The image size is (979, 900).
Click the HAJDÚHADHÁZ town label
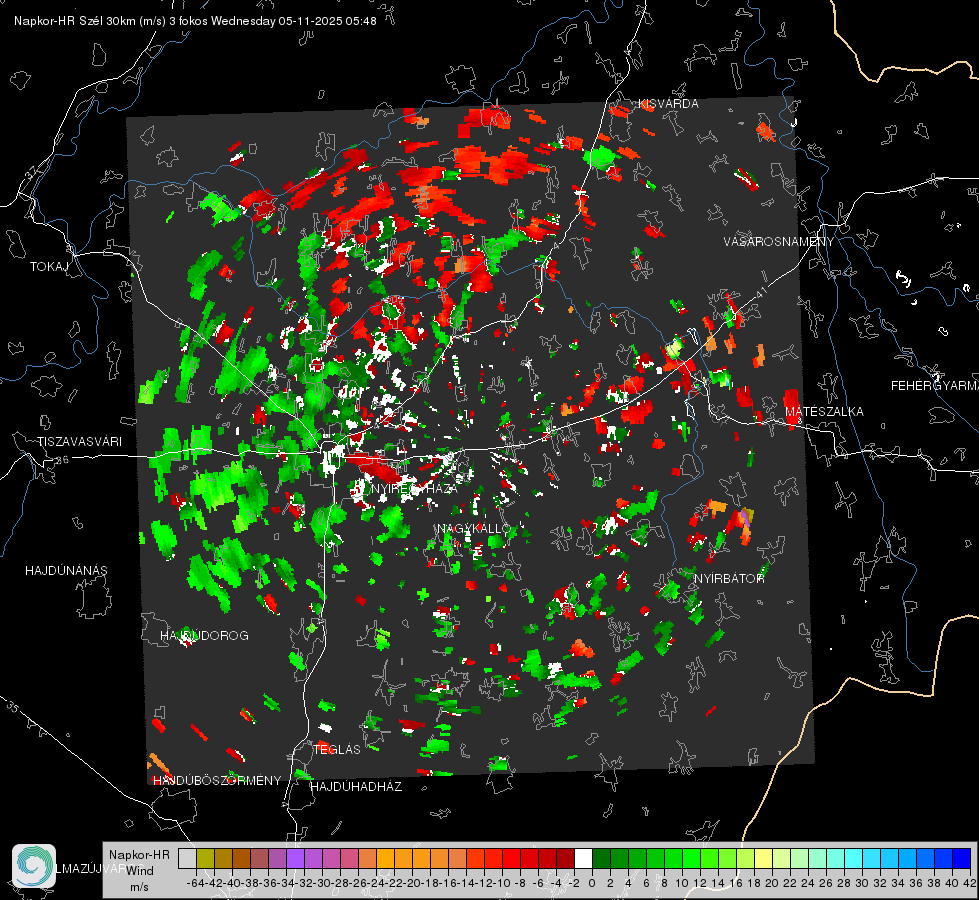(356, 786)
